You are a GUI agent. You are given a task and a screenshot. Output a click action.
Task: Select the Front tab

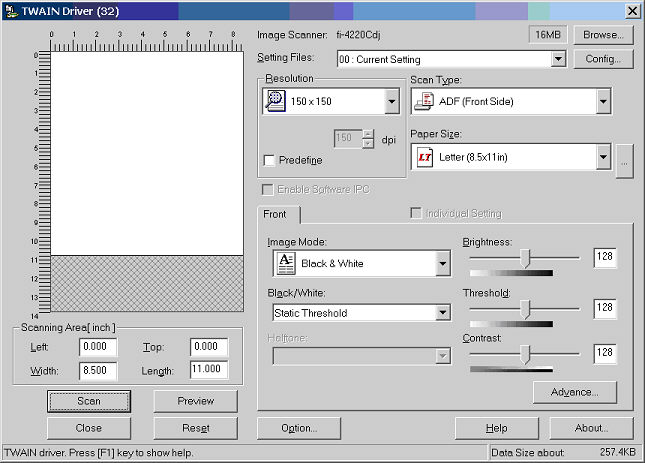[275, 214]
